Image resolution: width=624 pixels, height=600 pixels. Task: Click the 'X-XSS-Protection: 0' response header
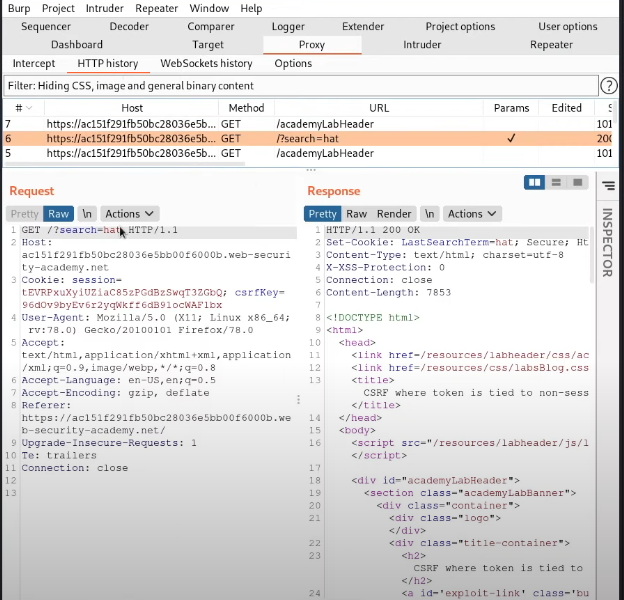tap(385, 267)
